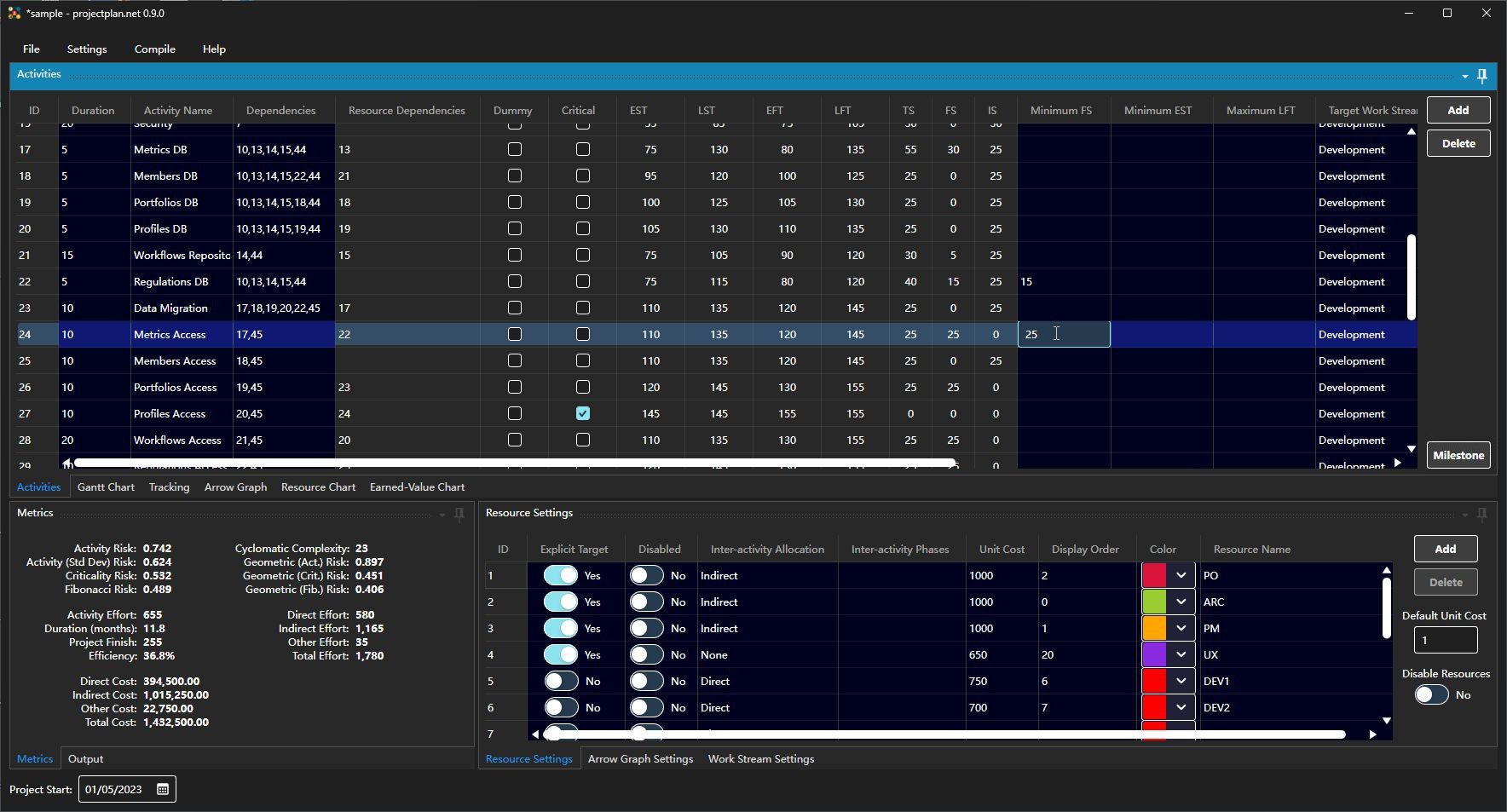Screen dimensions: 1507x812
Task: Switch to the Output tab
Action: [85, 759]
